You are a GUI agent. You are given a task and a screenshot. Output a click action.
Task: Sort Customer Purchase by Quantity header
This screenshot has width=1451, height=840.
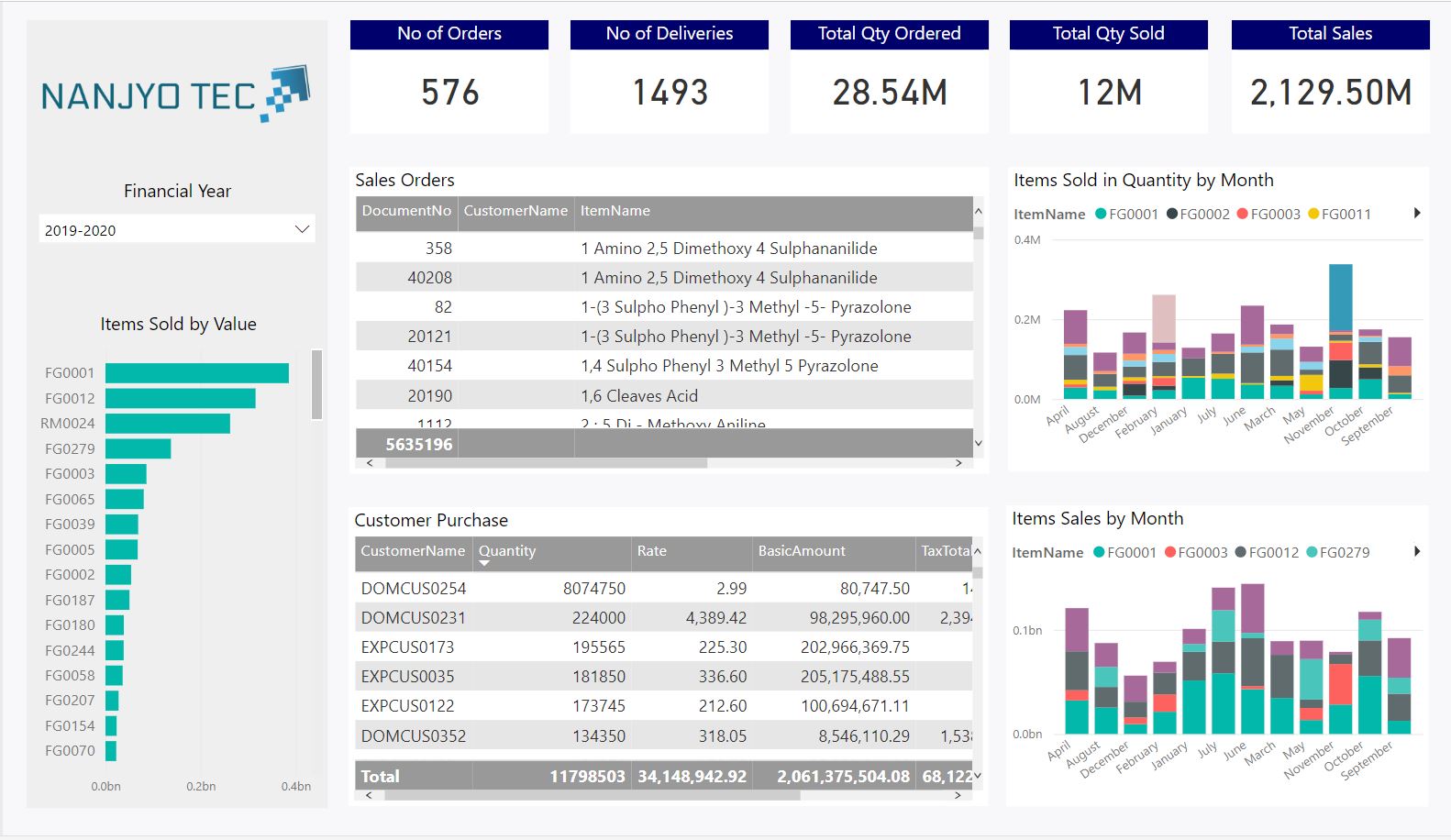(552, 551)
